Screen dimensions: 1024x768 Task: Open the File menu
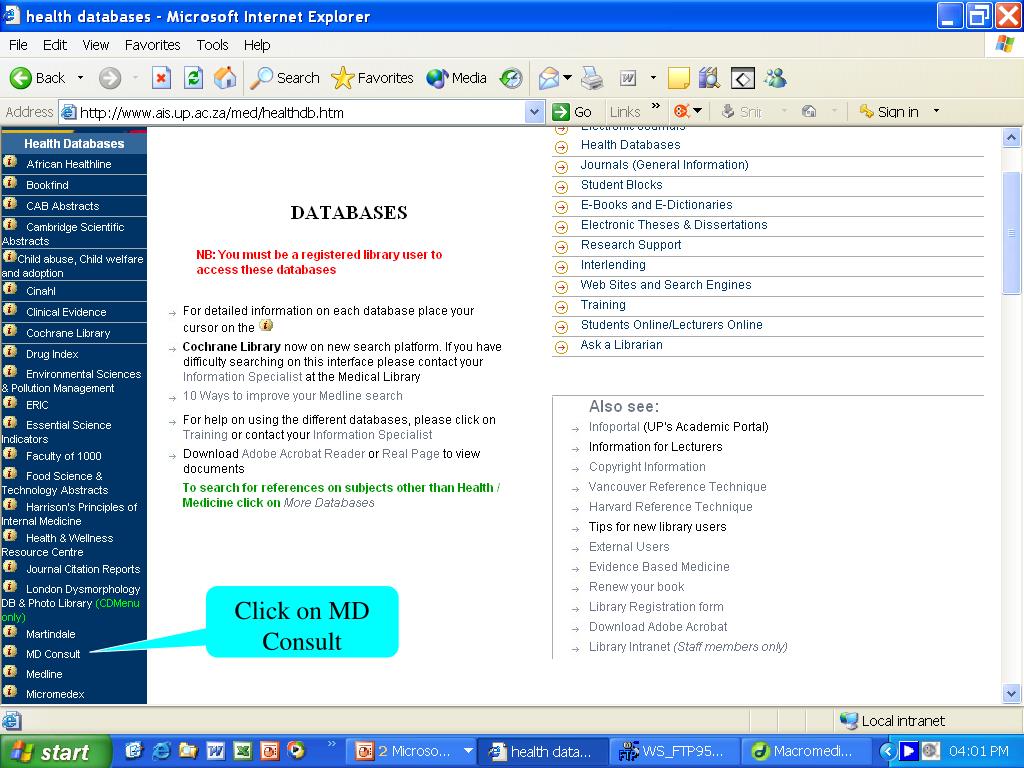point(18,45)
